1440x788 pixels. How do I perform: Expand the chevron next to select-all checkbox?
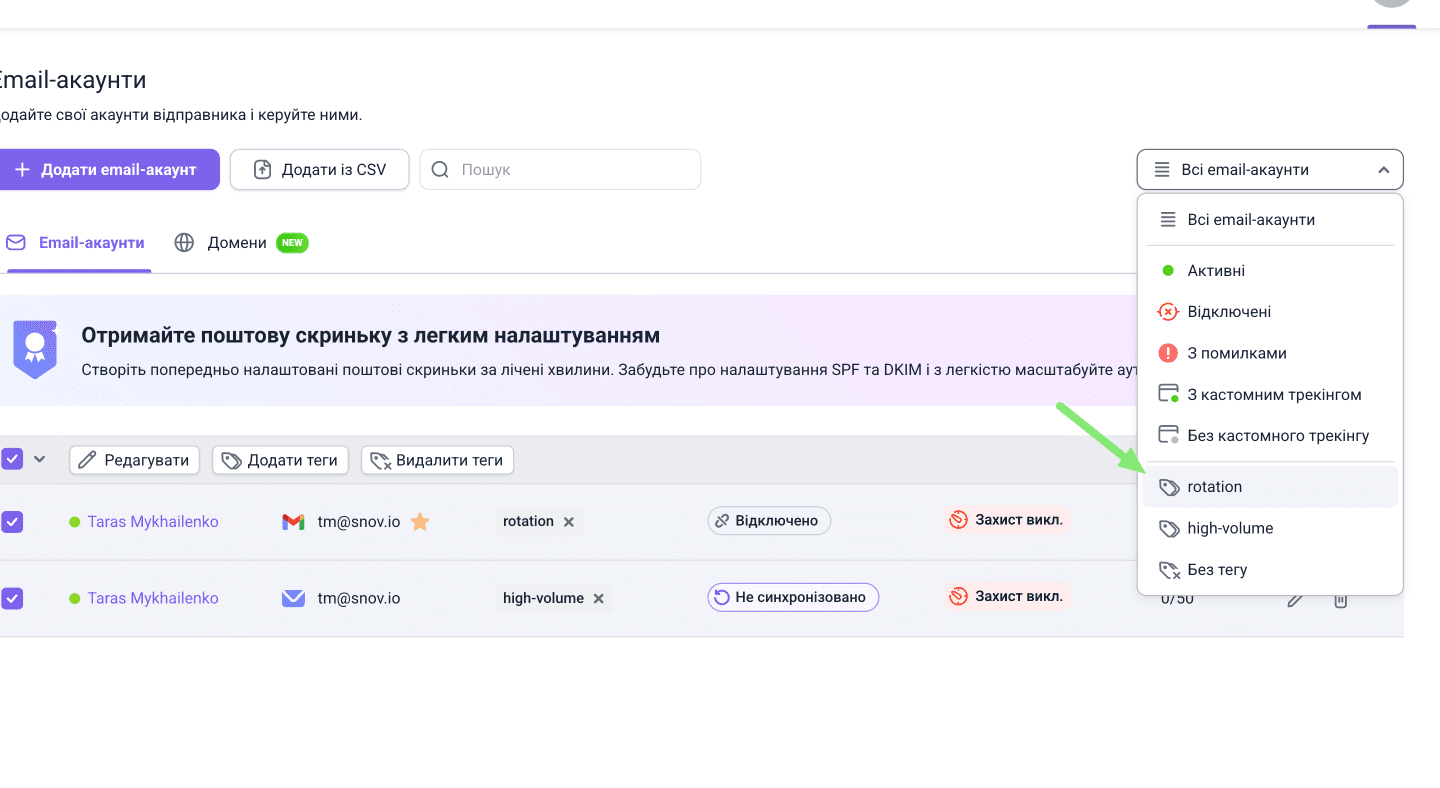(40, 459)
